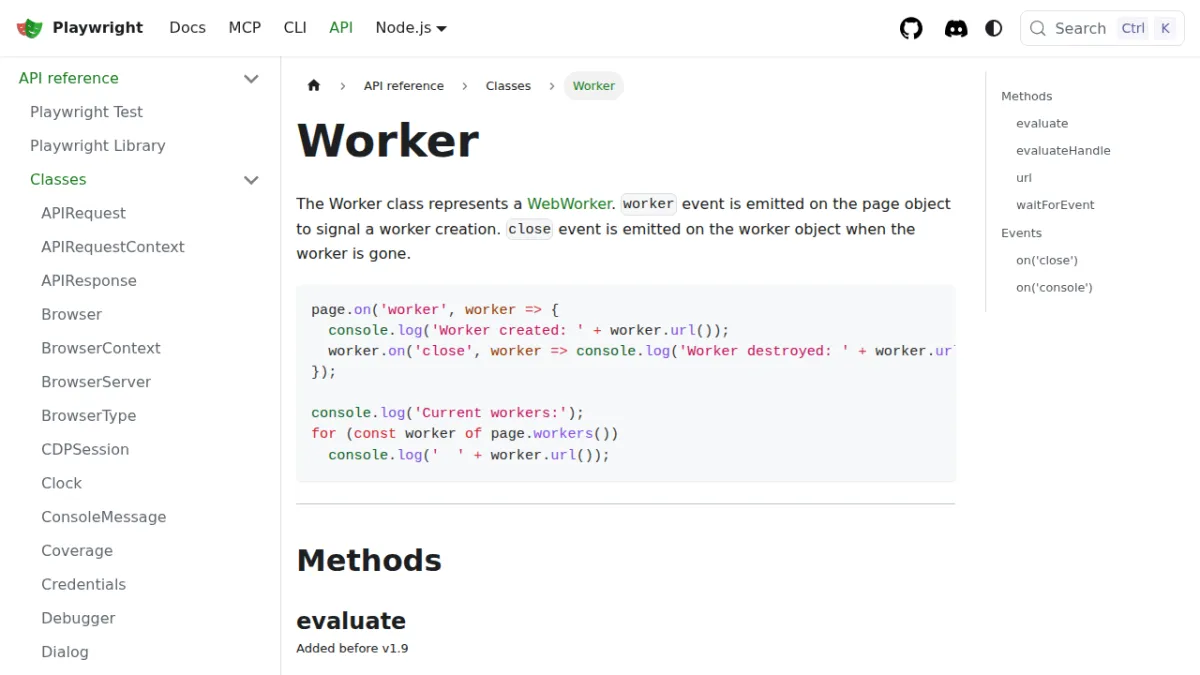Open the GitHub repository icon

911,28
